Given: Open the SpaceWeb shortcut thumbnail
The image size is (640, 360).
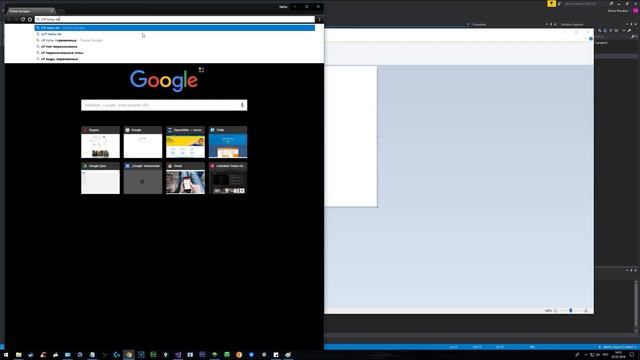Looking at the screenshot, I should [185, 142].
